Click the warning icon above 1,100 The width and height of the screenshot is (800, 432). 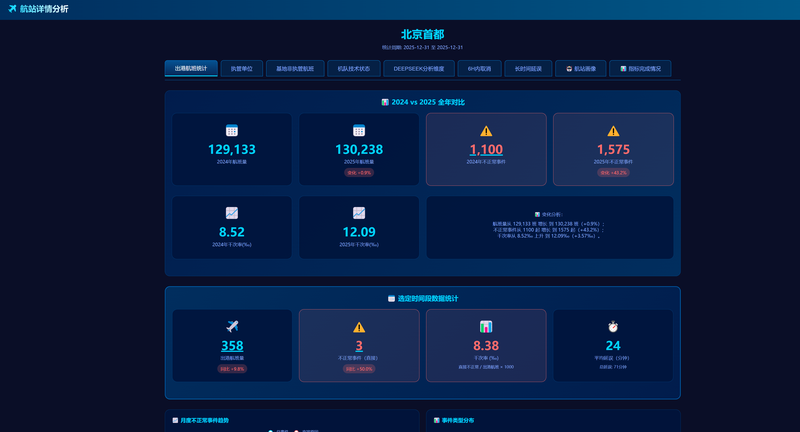pos(486,131)
